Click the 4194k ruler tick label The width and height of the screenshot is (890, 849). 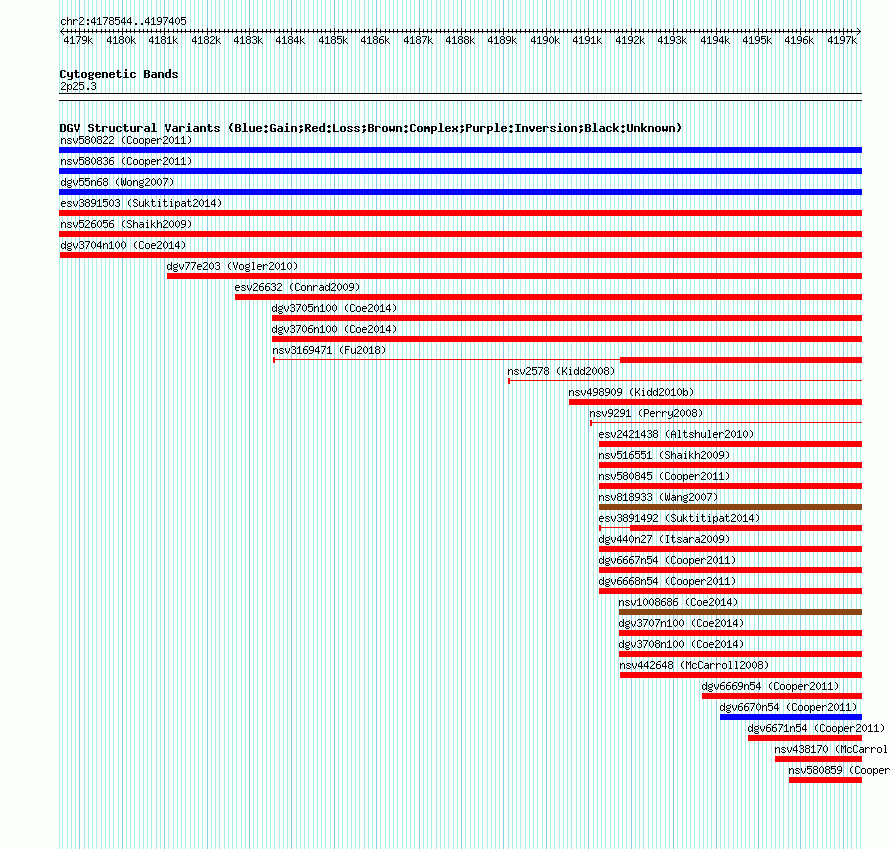715,40
